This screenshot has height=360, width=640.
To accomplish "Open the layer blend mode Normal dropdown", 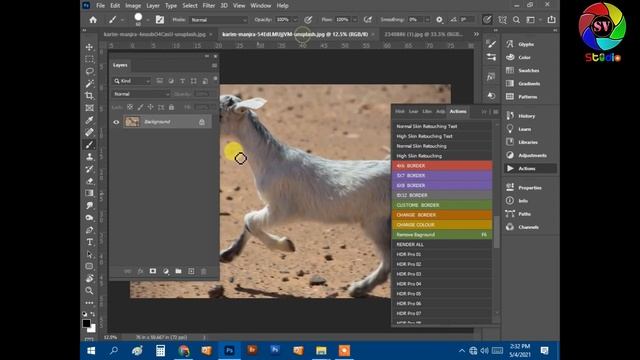I will [141, 94].
